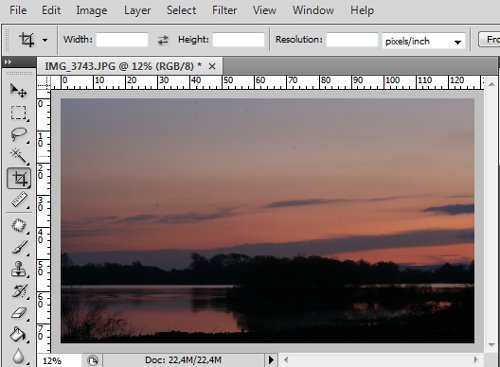Open the Edit menu

[x=51, y=10]
